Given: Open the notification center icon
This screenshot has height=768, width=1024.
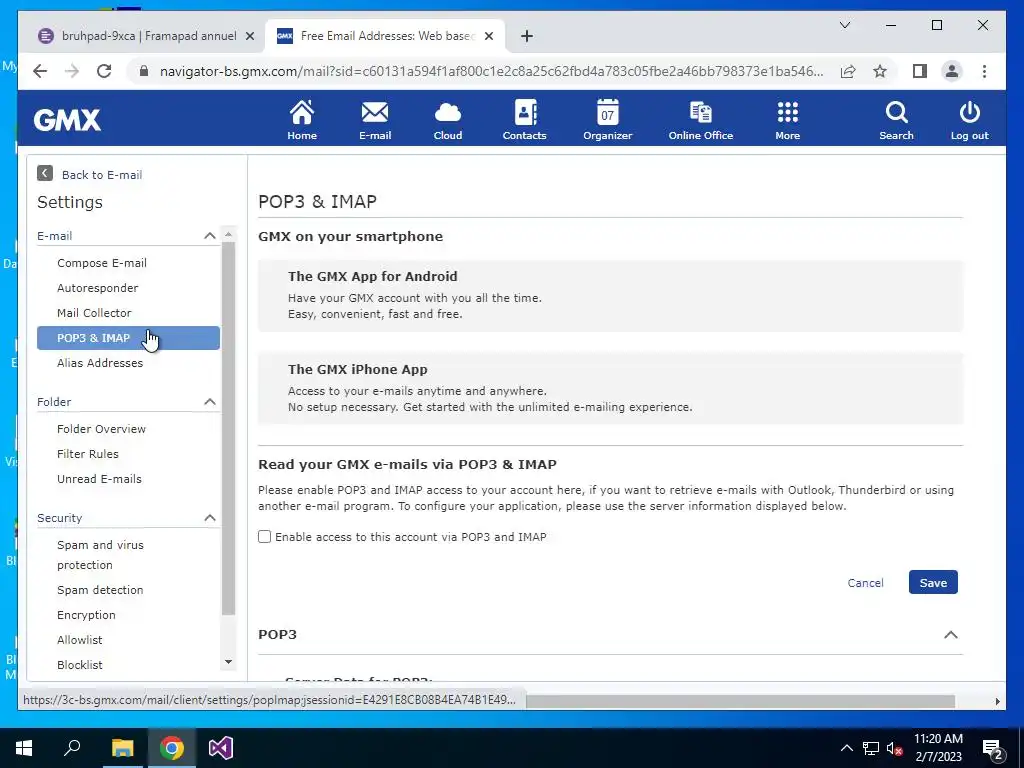Looking at the screenshot, I should tap(993, 748).
